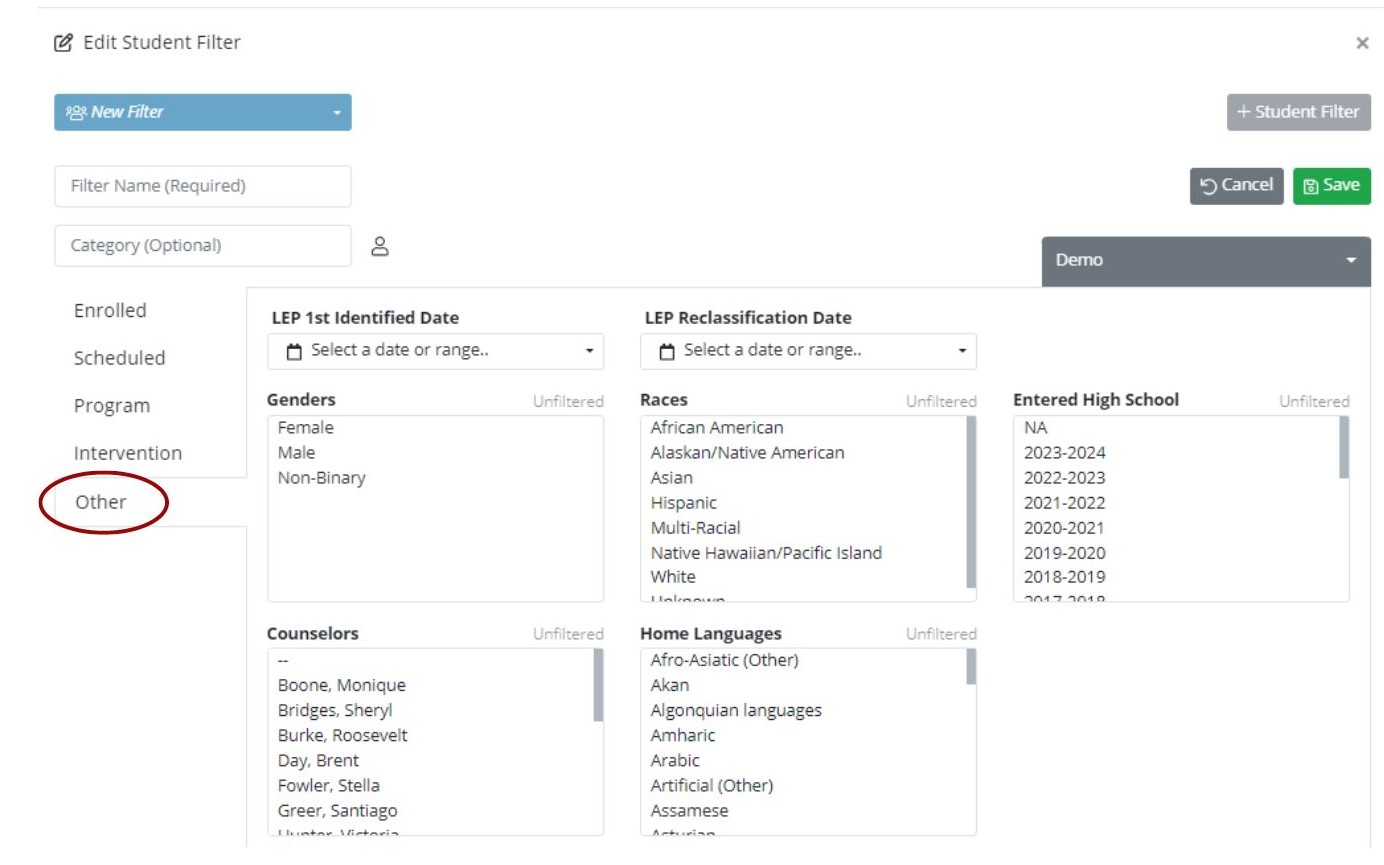Screen dimensions: 1384x865
Task: Close the Edit Student Filter dialog
Action: pyautogui.click(x=1361, y=44)
